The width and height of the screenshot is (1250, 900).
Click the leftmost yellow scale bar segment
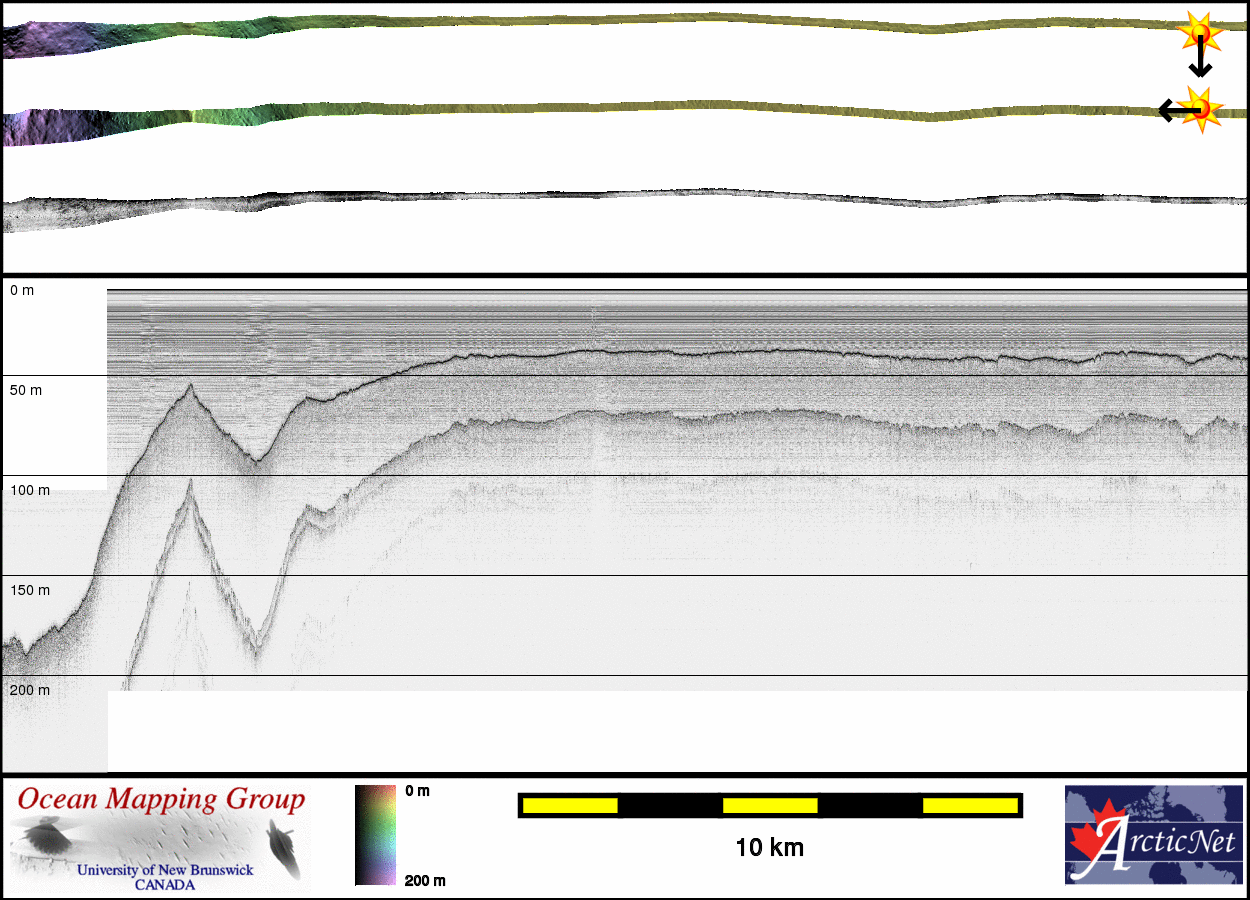569,805
